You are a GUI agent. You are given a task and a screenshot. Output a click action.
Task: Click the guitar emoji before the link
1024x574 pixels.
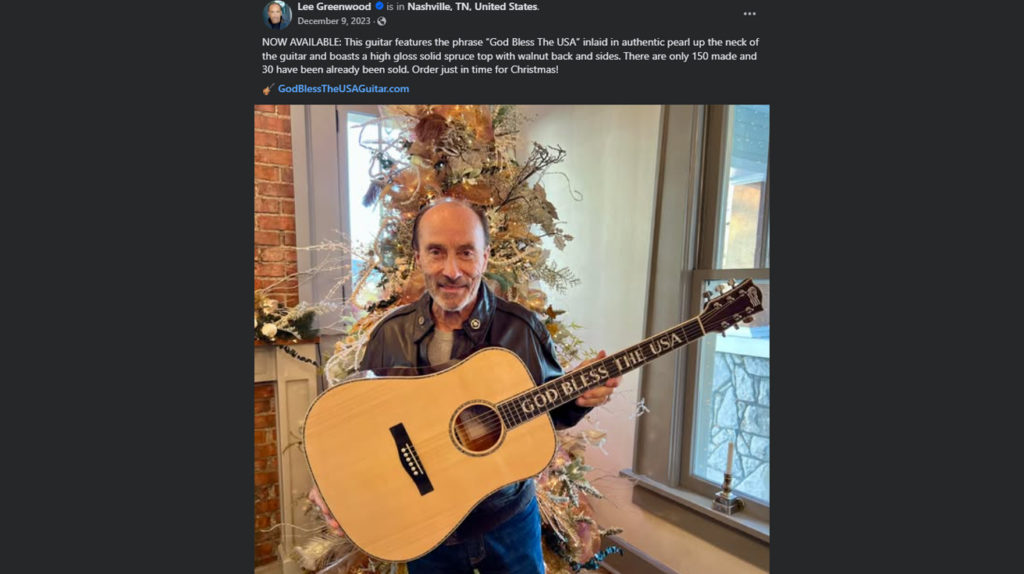[268, 89]
